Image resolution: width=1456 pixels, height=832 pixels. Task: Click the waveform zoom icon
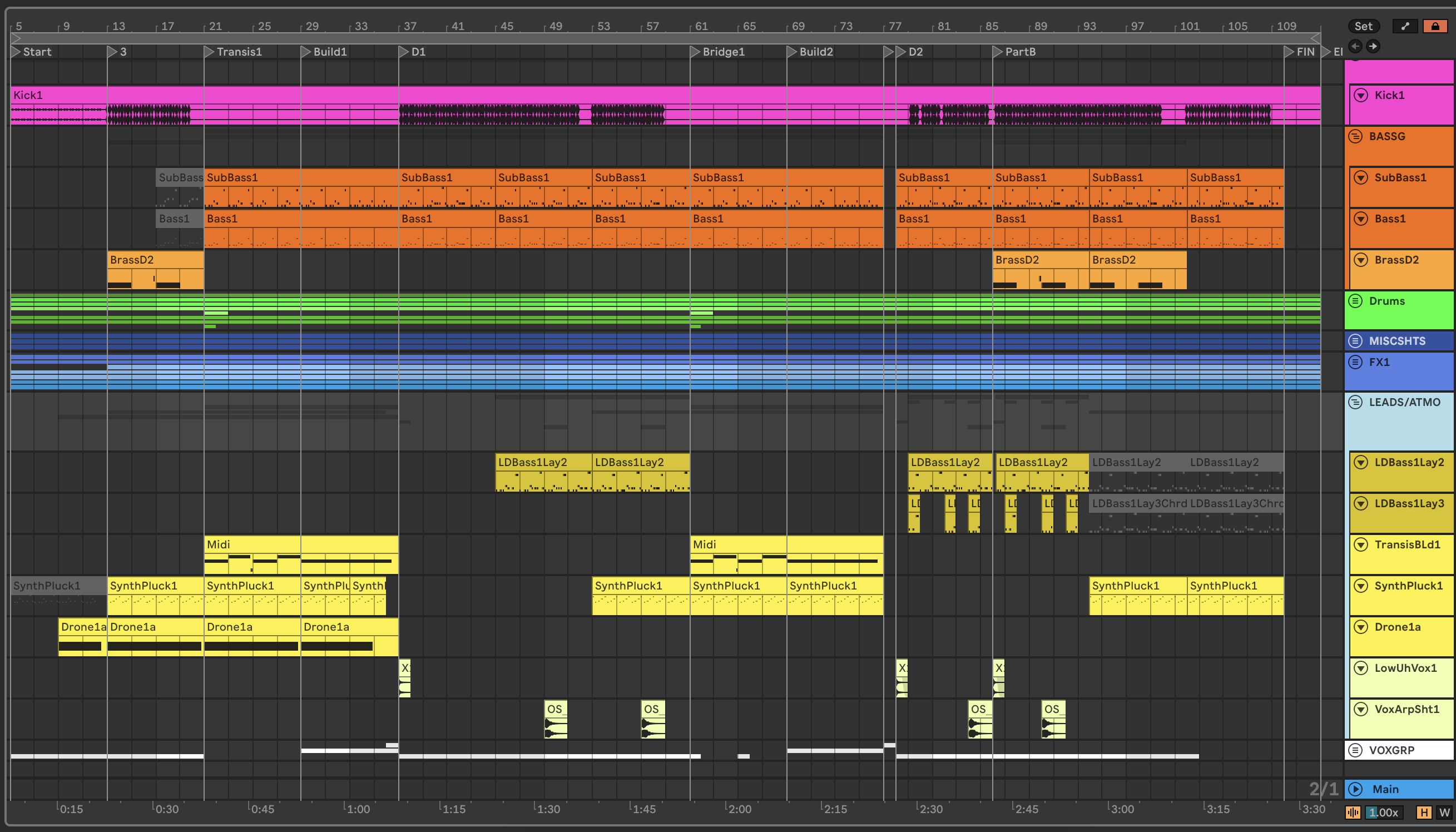(1353, 812)
